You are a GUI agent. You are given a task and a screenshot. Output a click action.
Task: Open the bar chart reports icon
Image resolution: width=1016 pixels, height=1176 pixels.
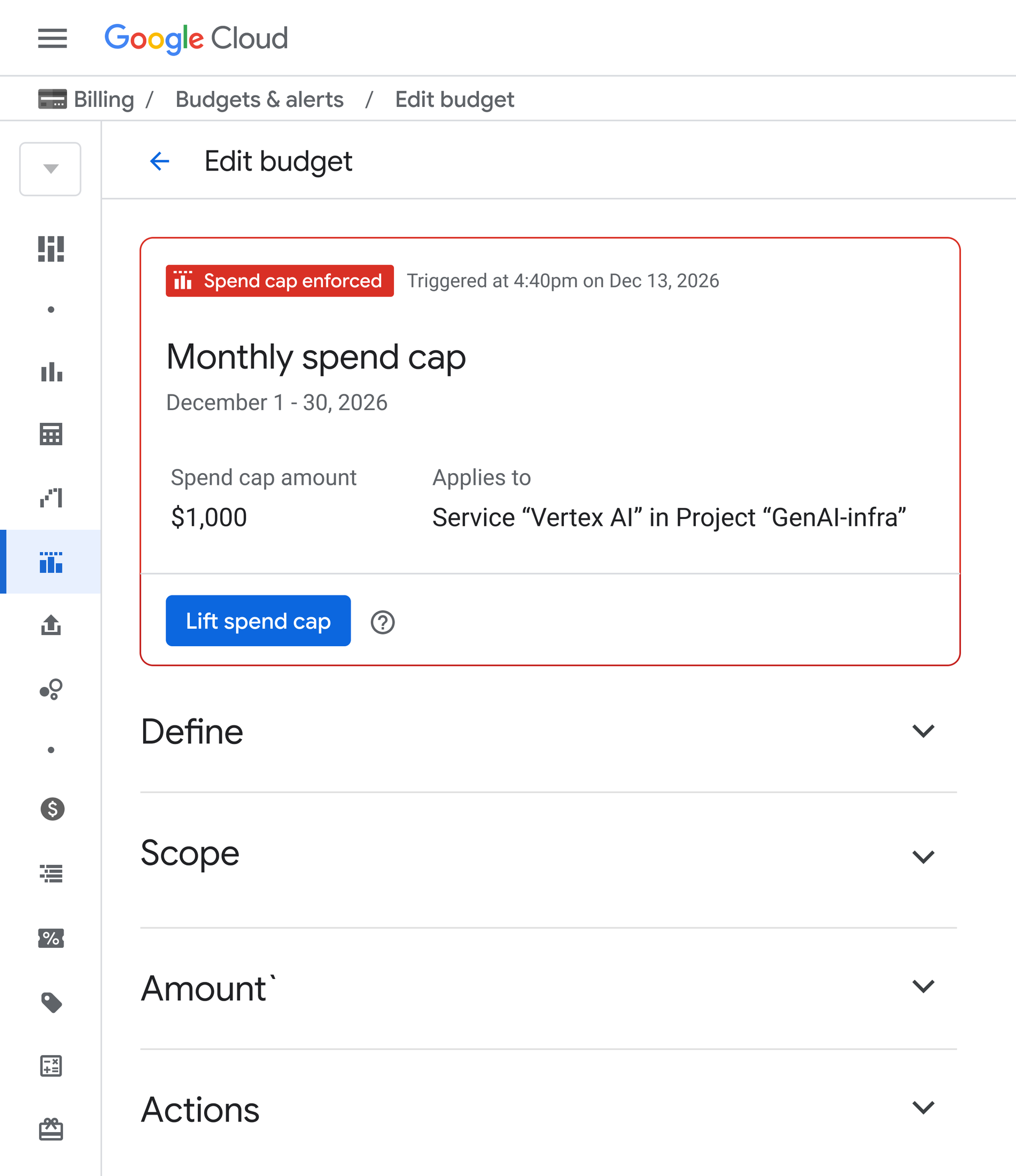51,372
